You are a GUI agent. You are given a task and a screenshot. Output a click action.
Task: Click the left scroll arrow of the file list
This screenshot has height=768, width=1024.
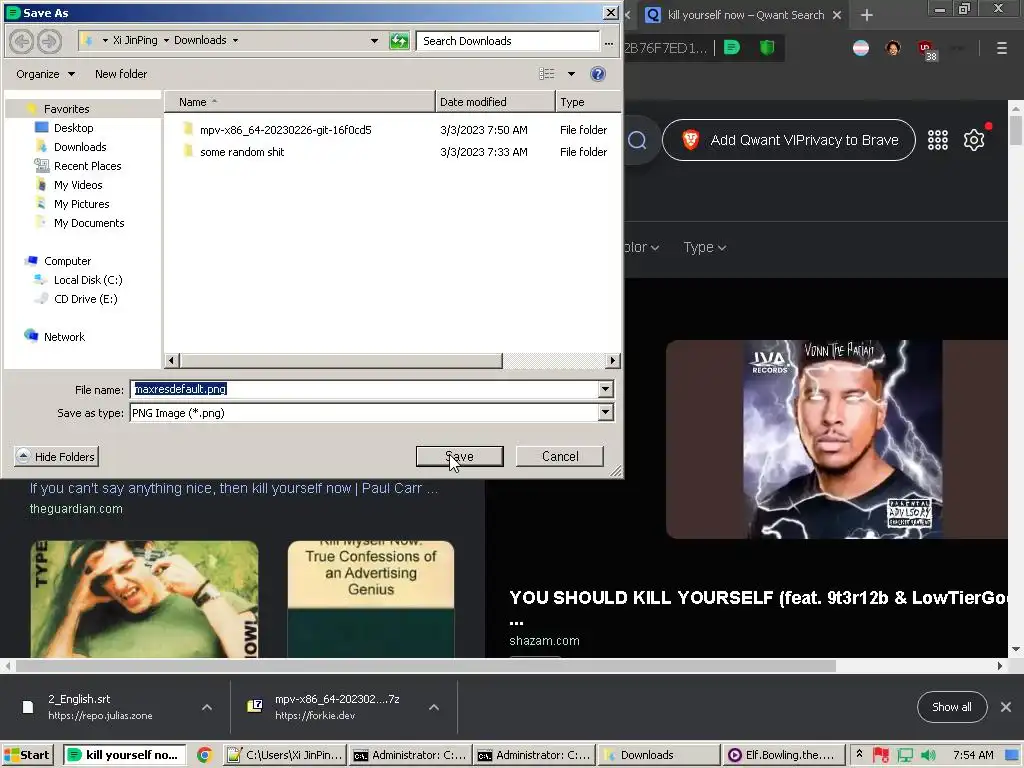click(172, 360)
